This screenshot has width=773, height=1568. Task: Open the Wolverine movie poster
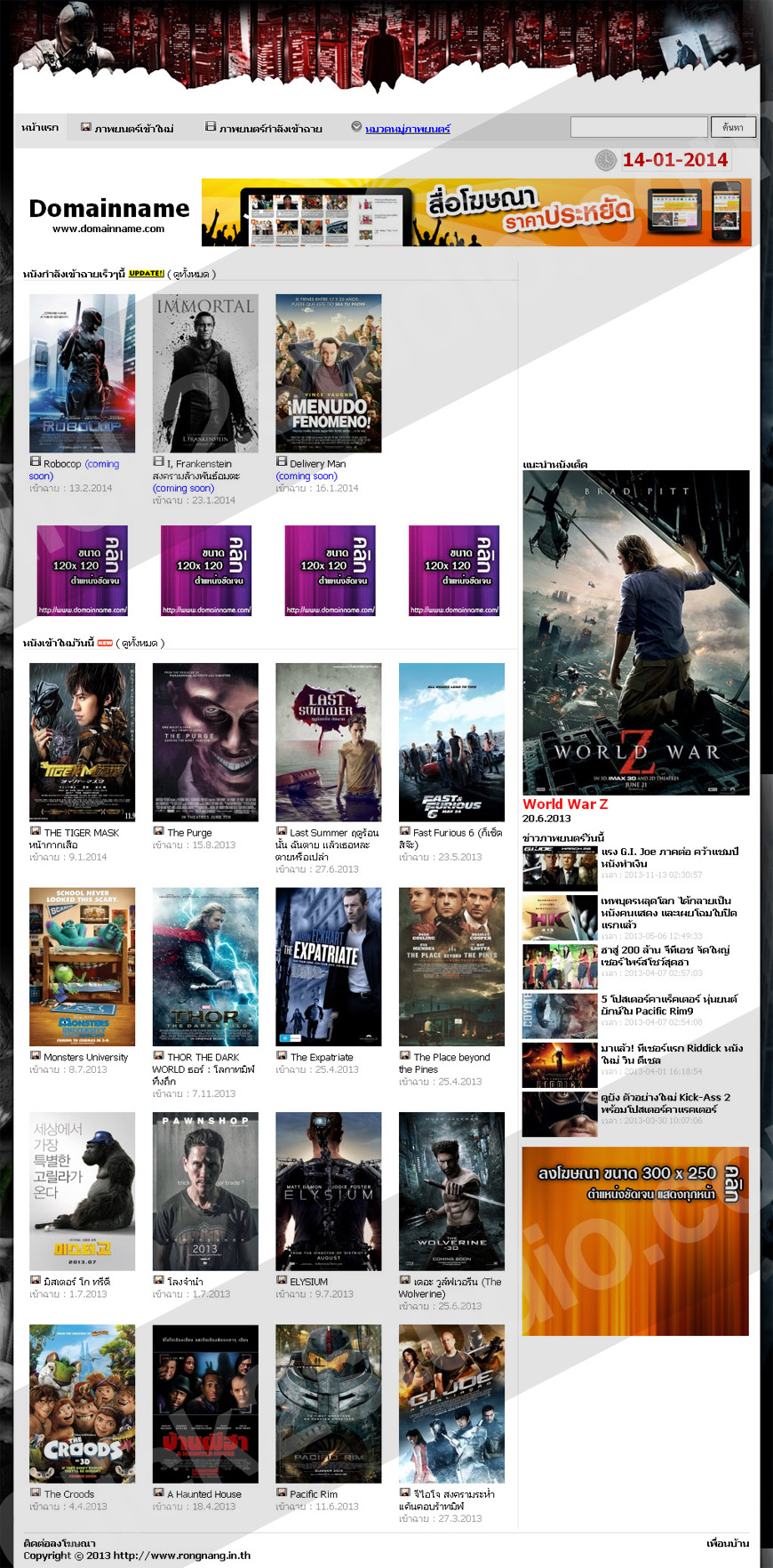(x=451, y=1191)
